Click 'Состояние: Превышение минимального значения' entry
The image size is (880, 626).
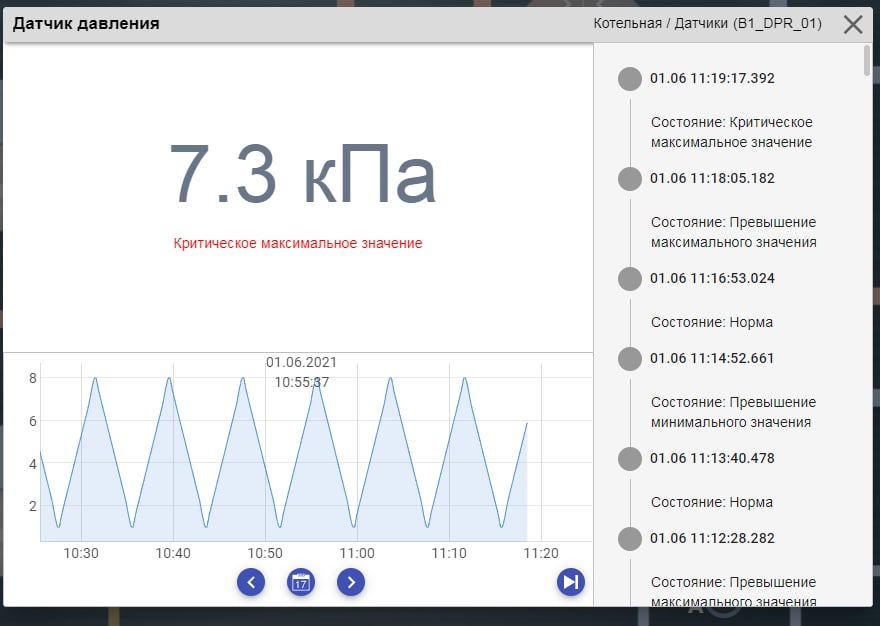(734, 412)
